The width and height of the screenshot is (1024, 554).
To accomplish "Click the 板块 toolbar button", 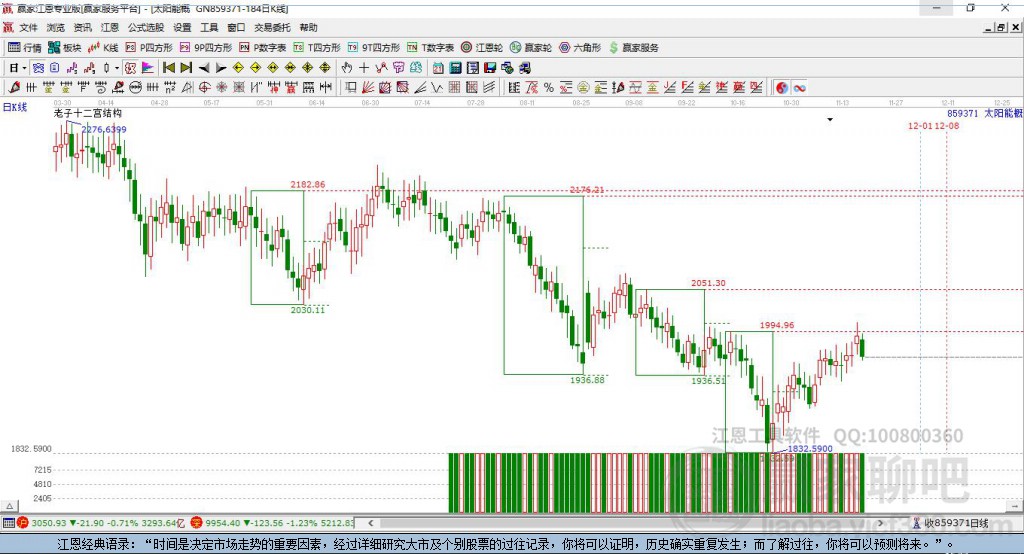I will pyautogui.click(x=65, y=48).
